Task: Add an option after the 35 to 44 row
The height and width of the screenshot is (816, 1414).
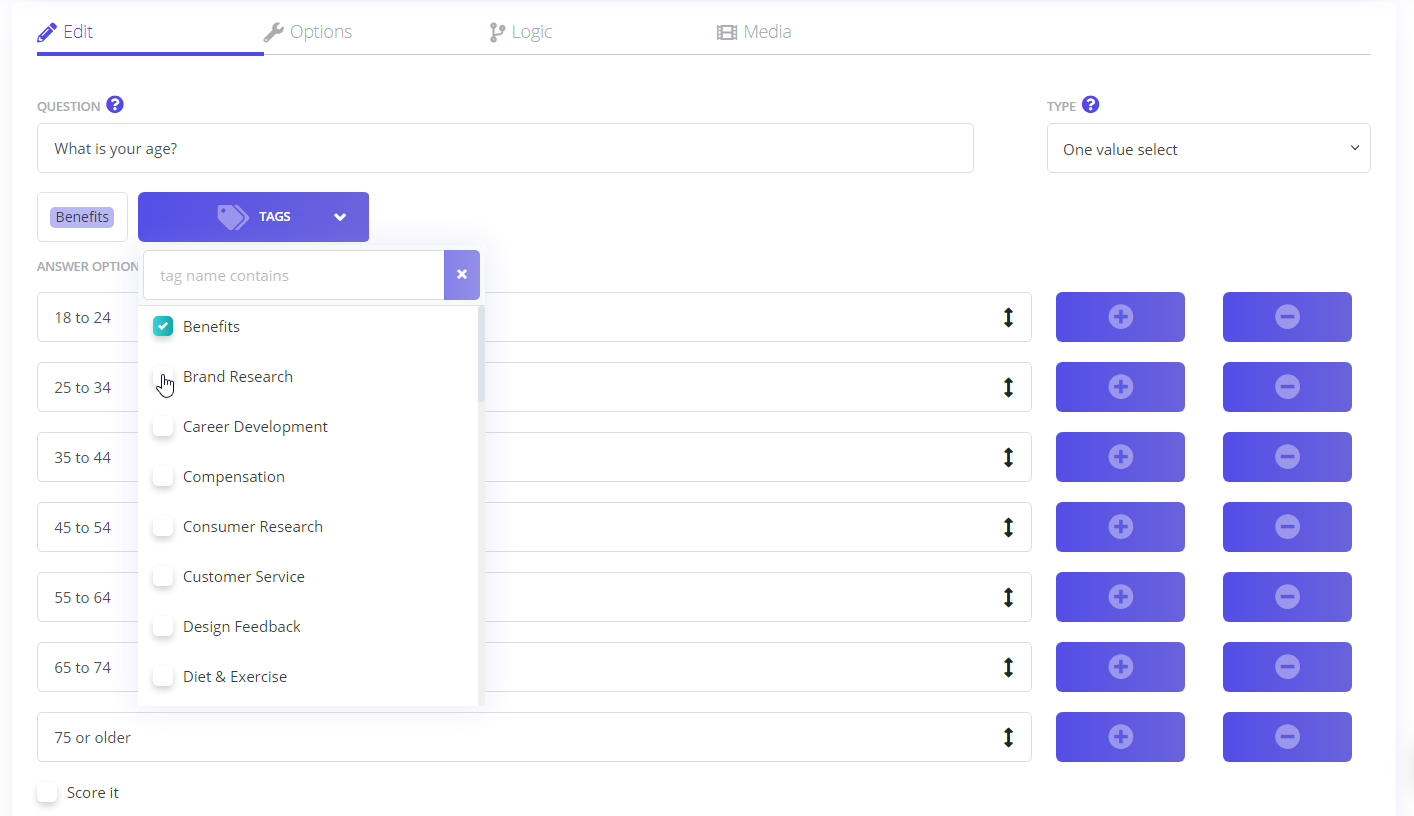Action: 1120,457
